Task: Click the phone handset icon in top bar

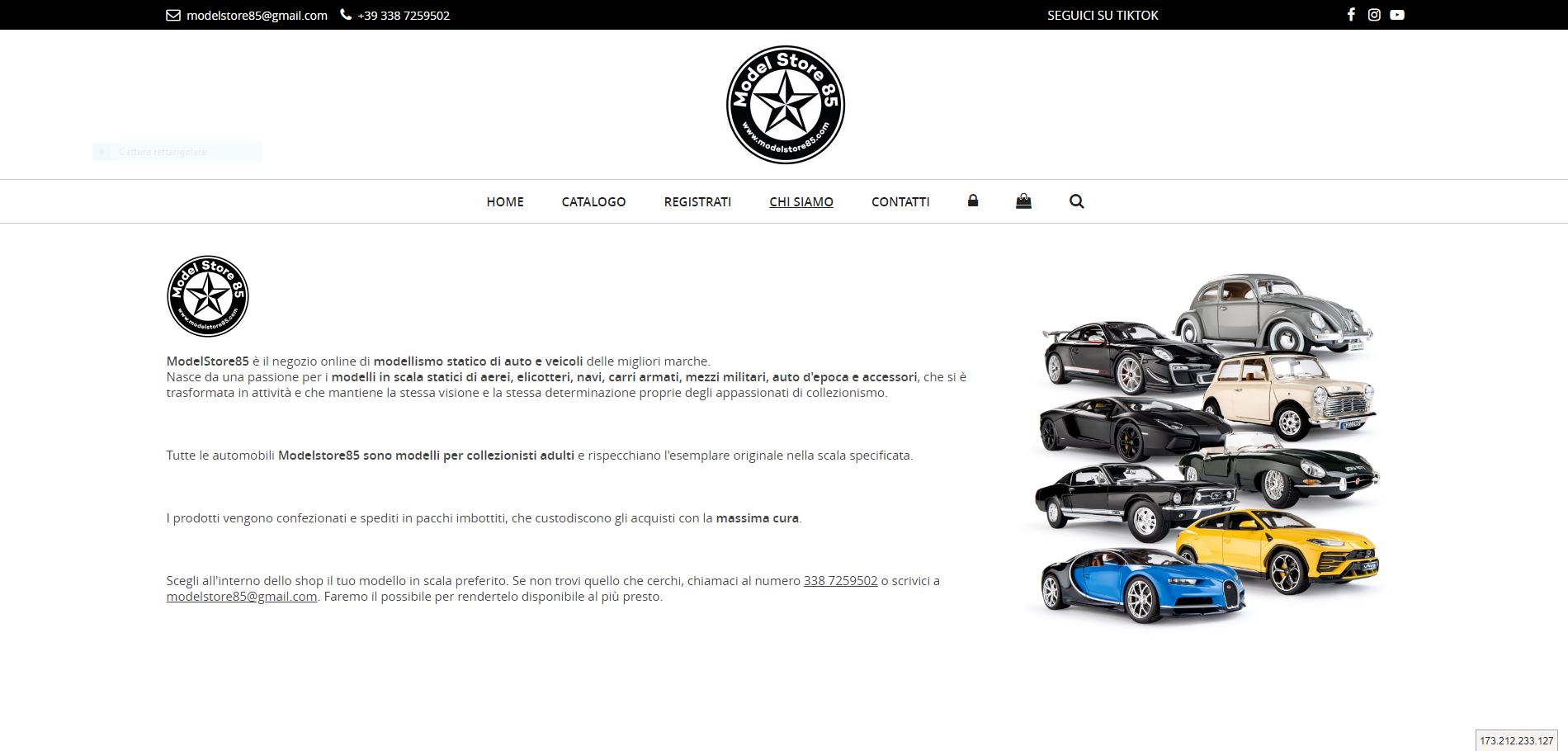Action: [346, 15]
